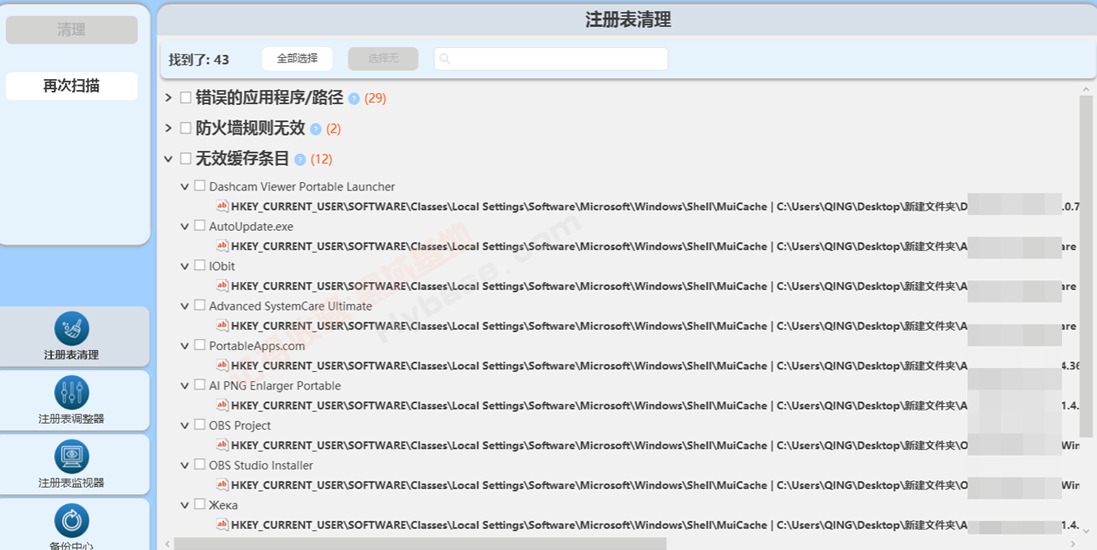Click the registry value icon under IObit
The width and height of the screenshot is (1097, 550).
pos(222,285)
